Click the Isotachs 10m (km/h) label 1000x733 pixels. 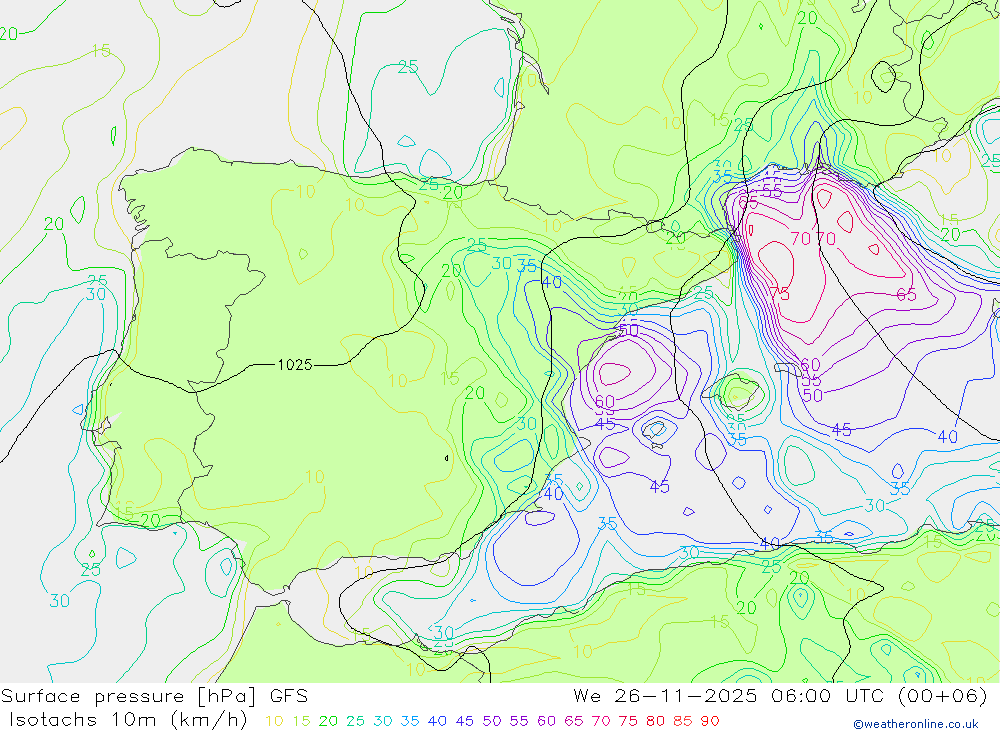pos(128,720)
